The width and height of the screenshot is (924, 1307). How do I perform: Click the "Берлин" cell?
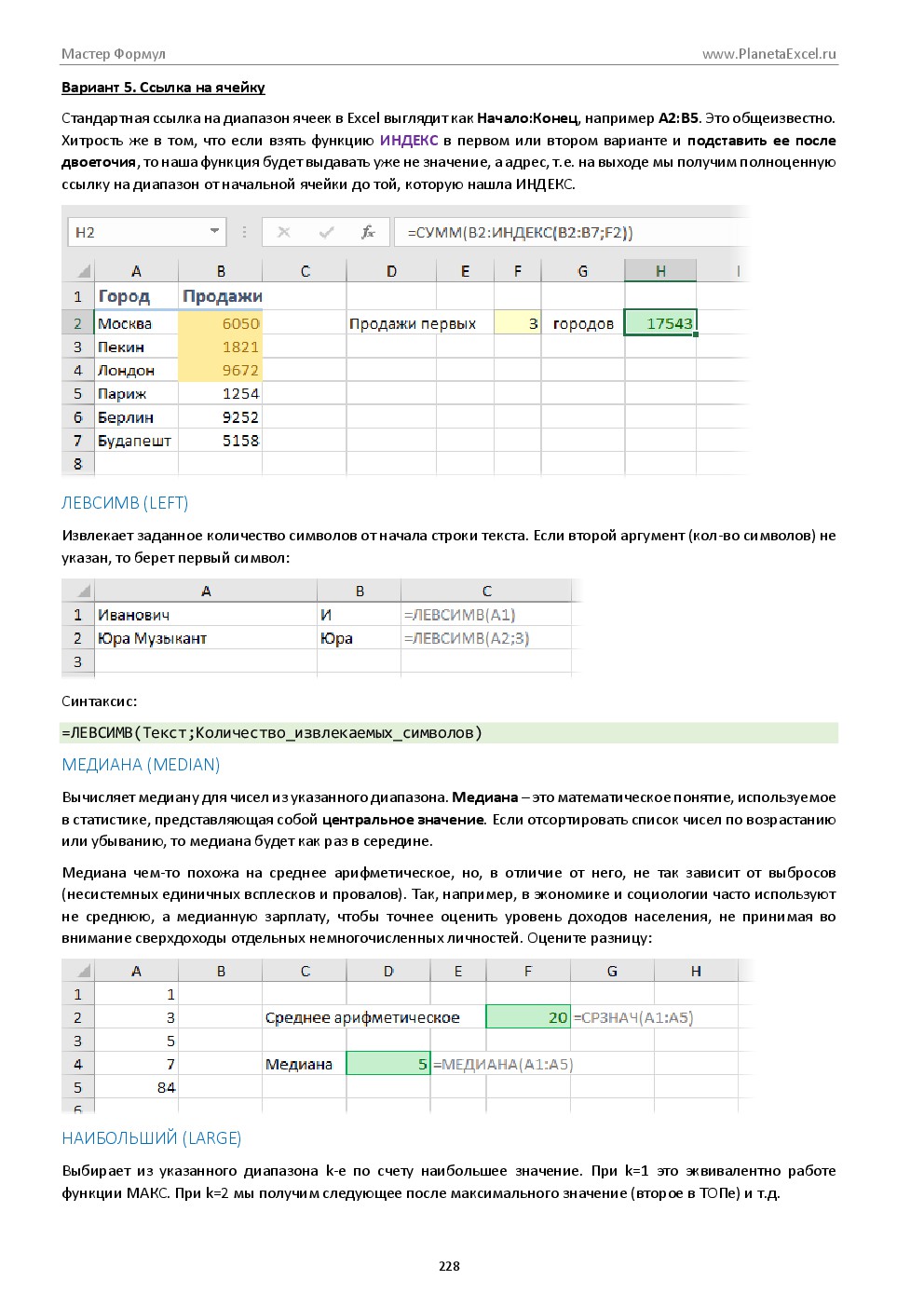tap(136, 416)
